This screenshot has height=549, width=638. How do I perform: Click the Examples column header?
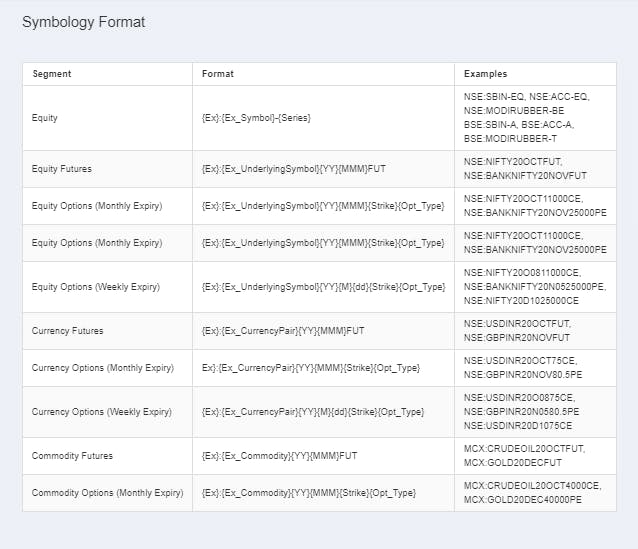coord(485,74)
